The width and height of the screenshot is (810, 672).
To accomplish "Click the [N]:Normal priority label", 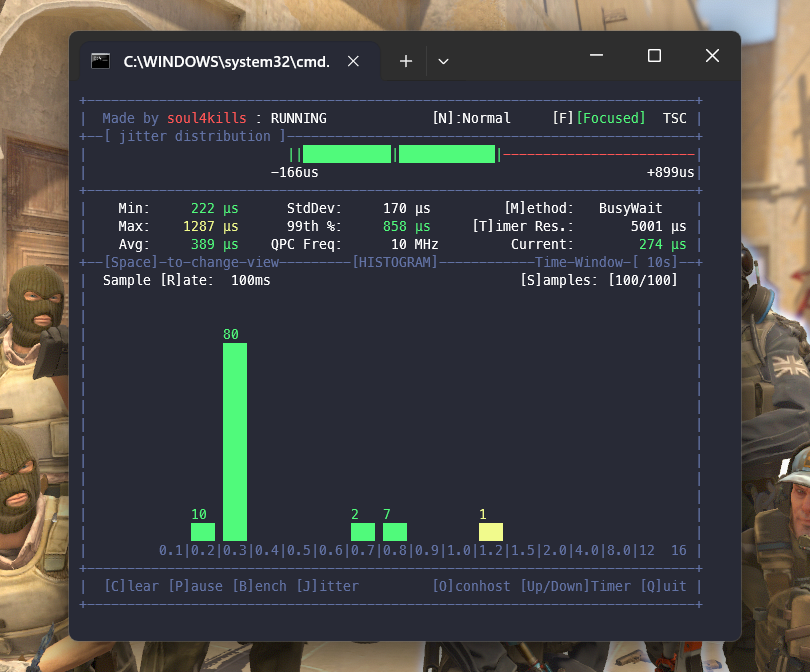I will pos(471,118).
